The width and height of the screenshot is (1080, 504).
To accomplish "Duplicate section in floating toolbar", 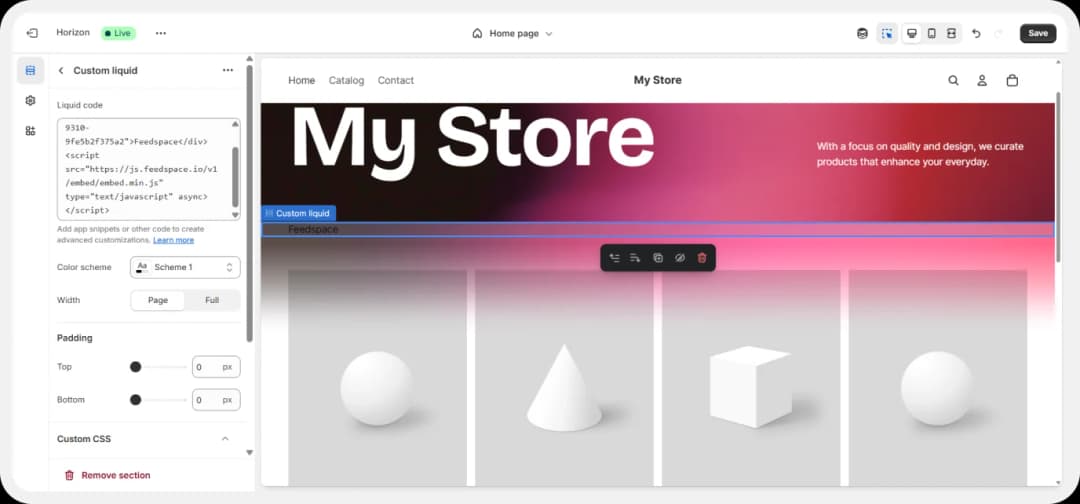I will (658, 258).
